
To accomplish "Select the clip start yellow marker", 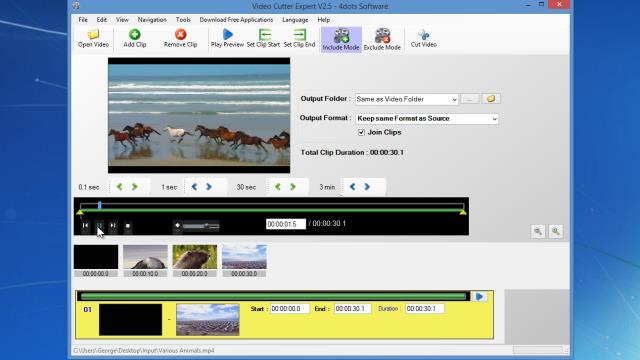I will [x=80, y=212].
